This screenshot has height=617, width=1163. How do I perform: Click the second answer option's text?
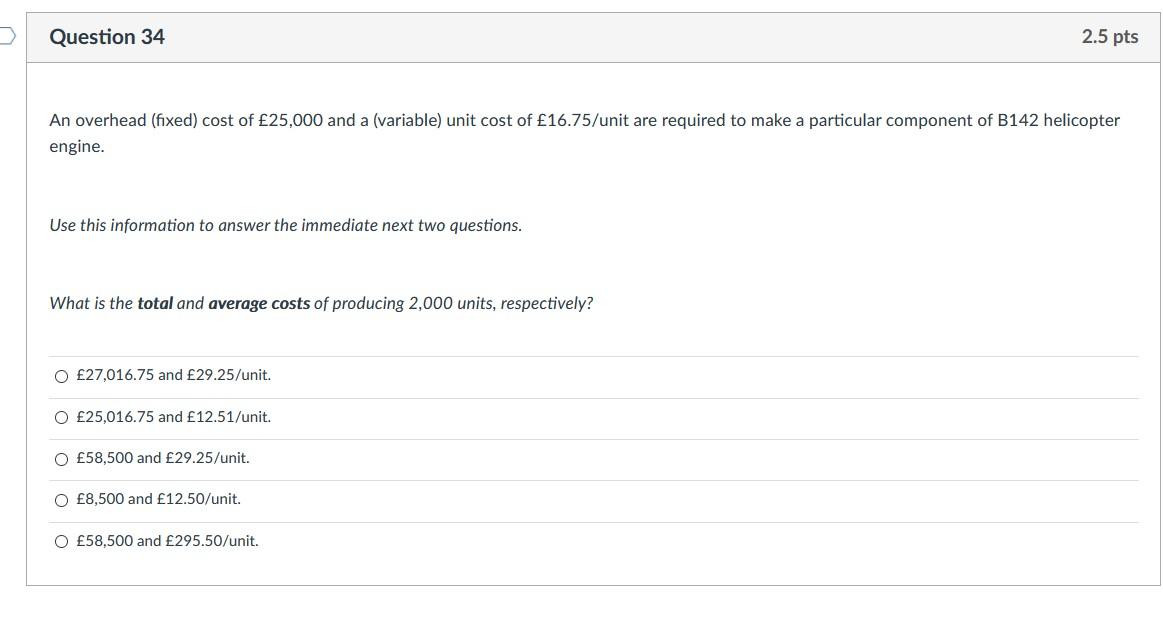pyautogui.click(x=173, y=417)
